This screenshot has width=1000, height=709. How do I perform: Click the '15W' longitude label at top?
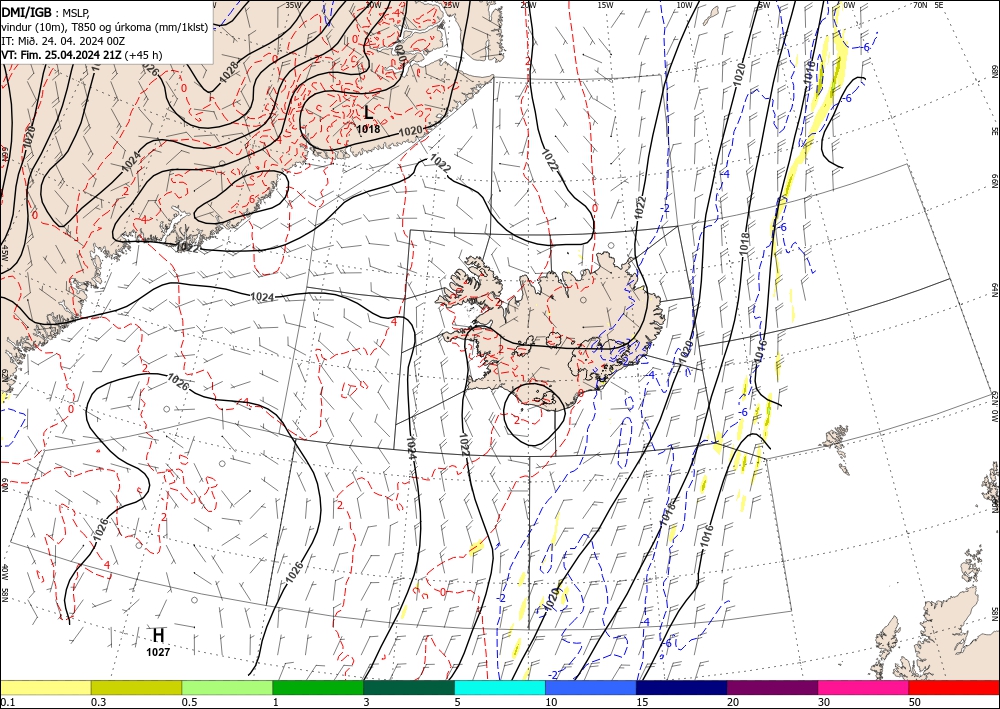[x=605, y=5]
